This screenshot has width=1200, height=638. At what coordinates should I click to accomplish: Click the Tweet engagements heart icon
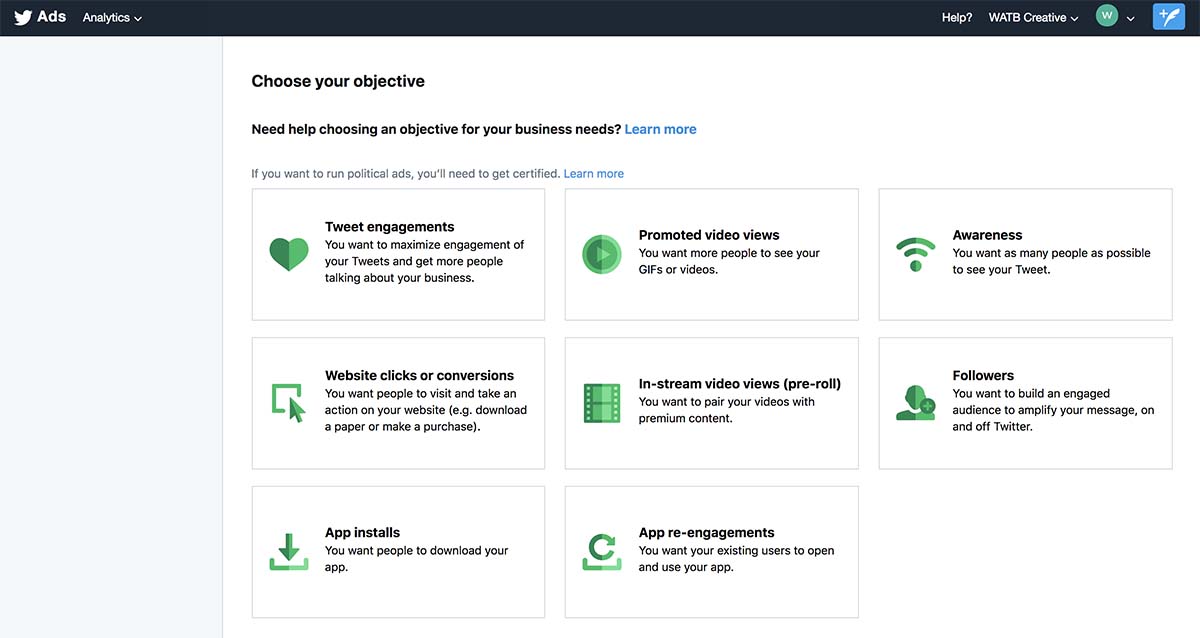point(288,254)
